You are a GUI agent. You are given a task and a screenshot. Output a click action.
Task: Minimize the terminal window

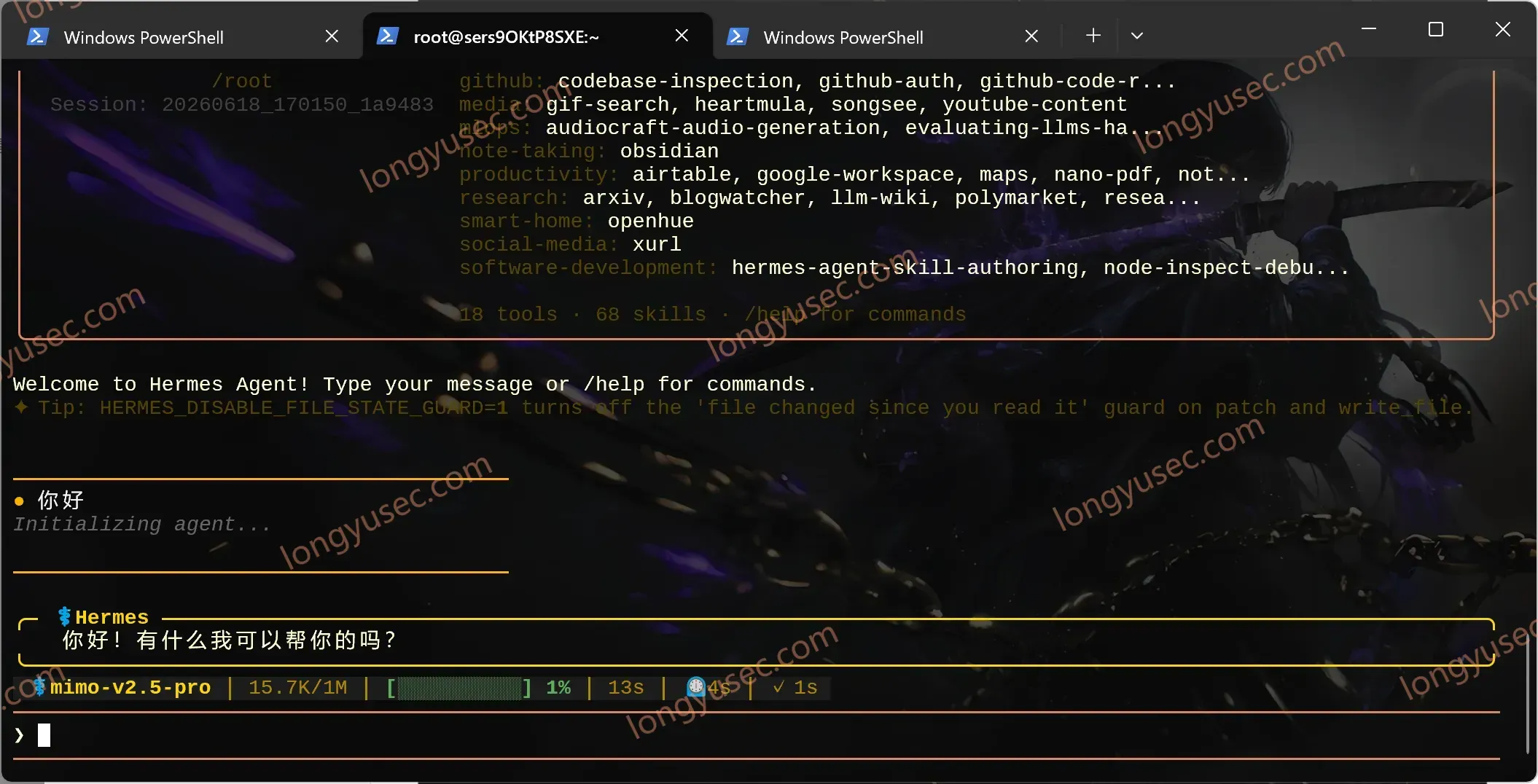point(1369,29)
